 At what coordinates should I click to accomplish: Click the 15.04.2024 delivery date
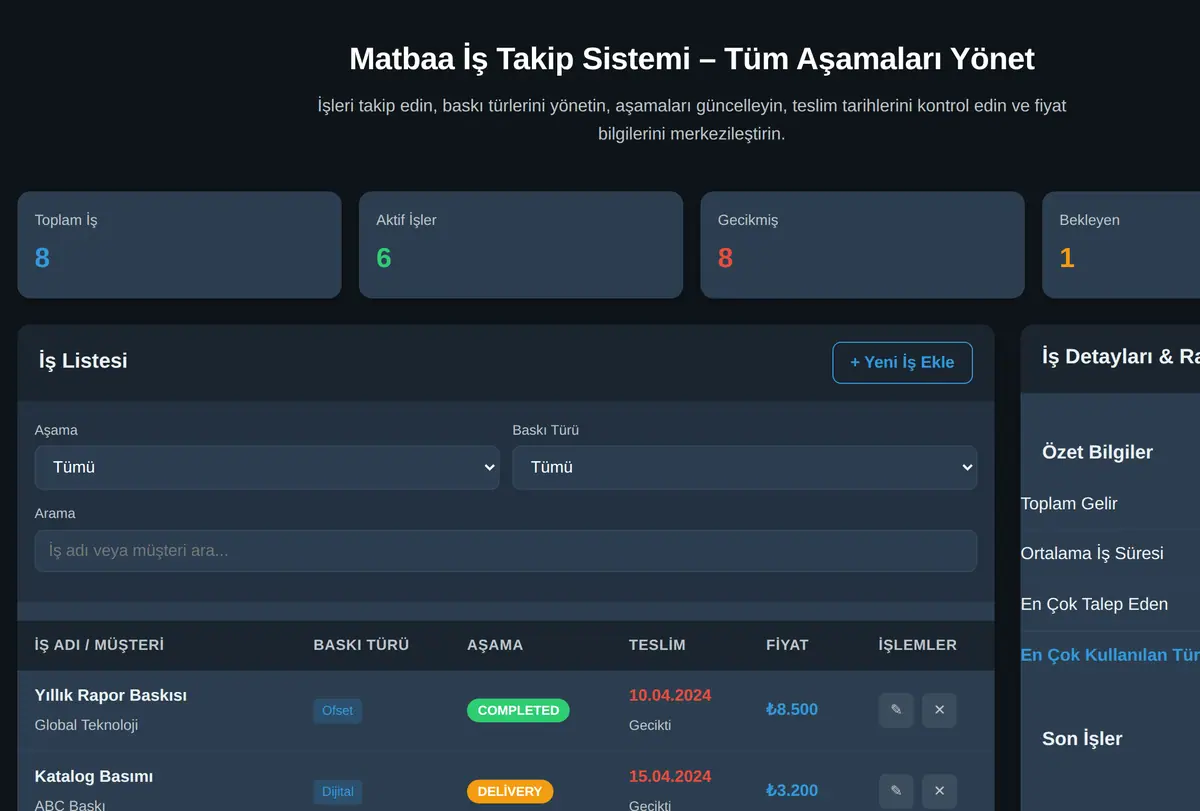click(670, 776)
